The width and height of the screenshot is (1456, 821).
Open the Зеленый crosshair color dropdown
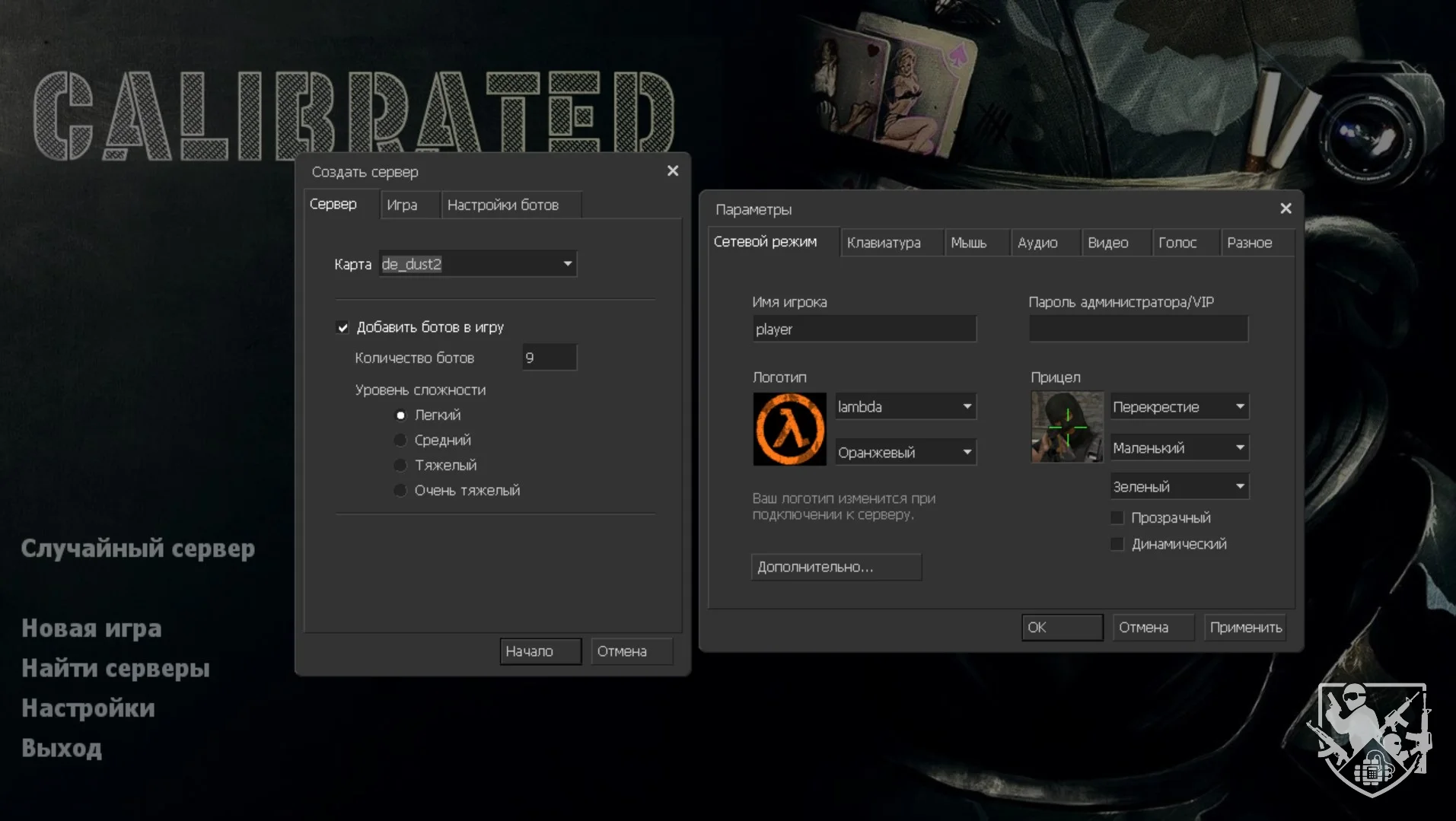click(1239, 487)
